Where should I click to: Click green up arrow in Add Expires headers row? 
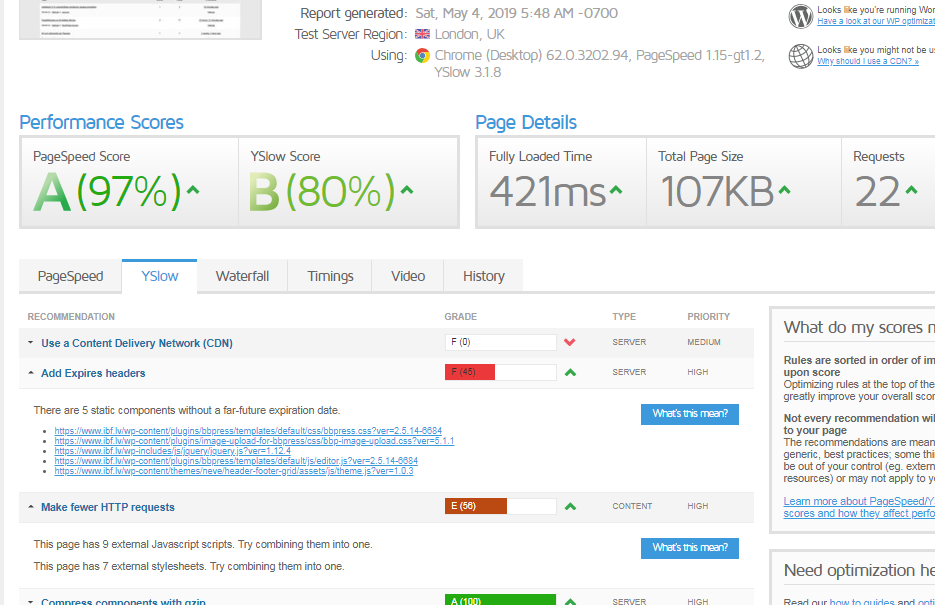570,373
